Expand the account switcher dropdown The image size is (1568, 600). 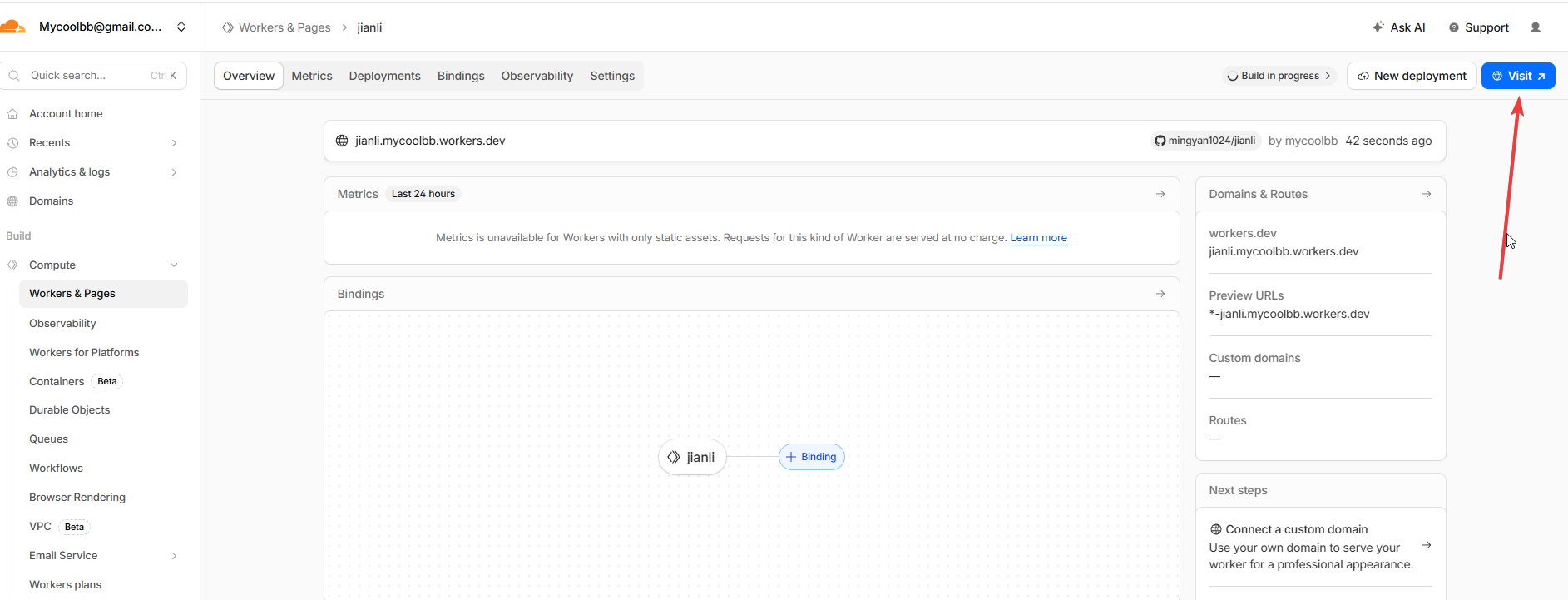point(181,27)
